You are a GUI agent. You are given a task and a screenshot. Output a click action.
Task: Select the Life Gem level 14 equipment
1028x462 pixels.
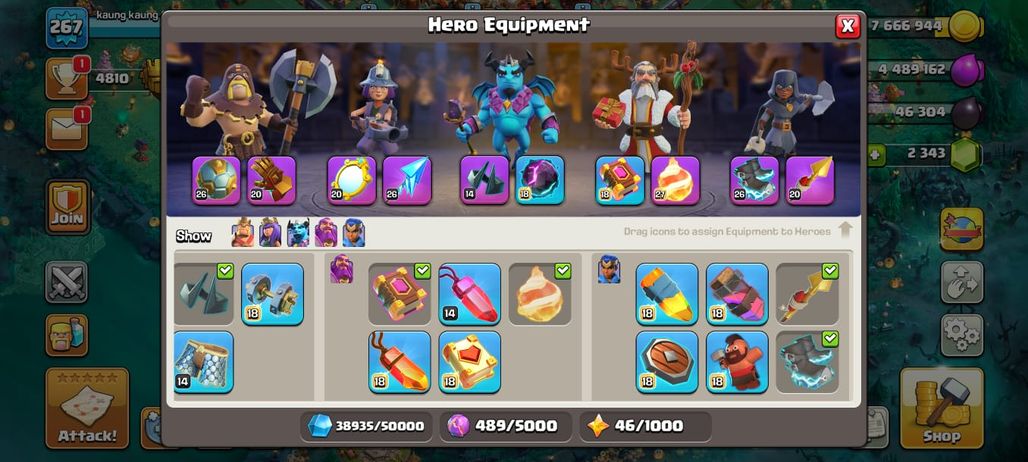click(469, 294)
